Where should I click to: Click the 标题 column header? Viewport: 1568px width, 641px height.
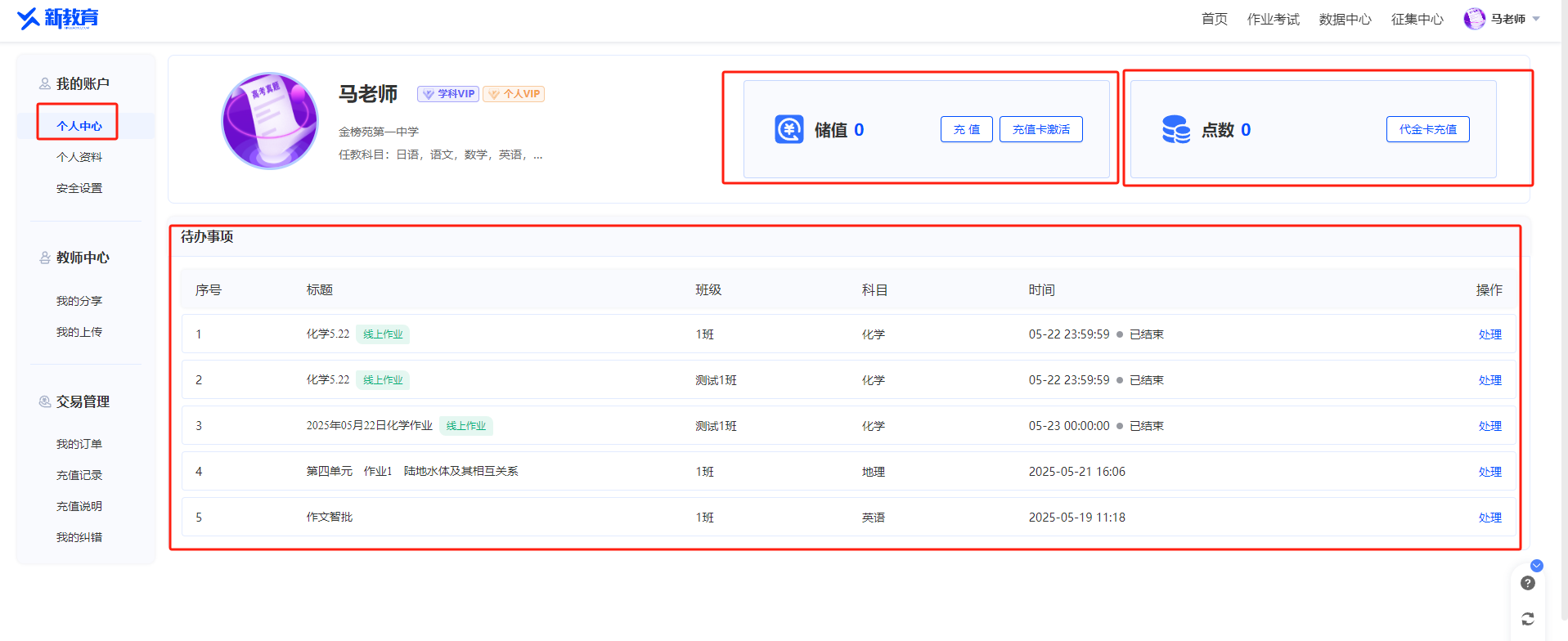coord(320,290)
